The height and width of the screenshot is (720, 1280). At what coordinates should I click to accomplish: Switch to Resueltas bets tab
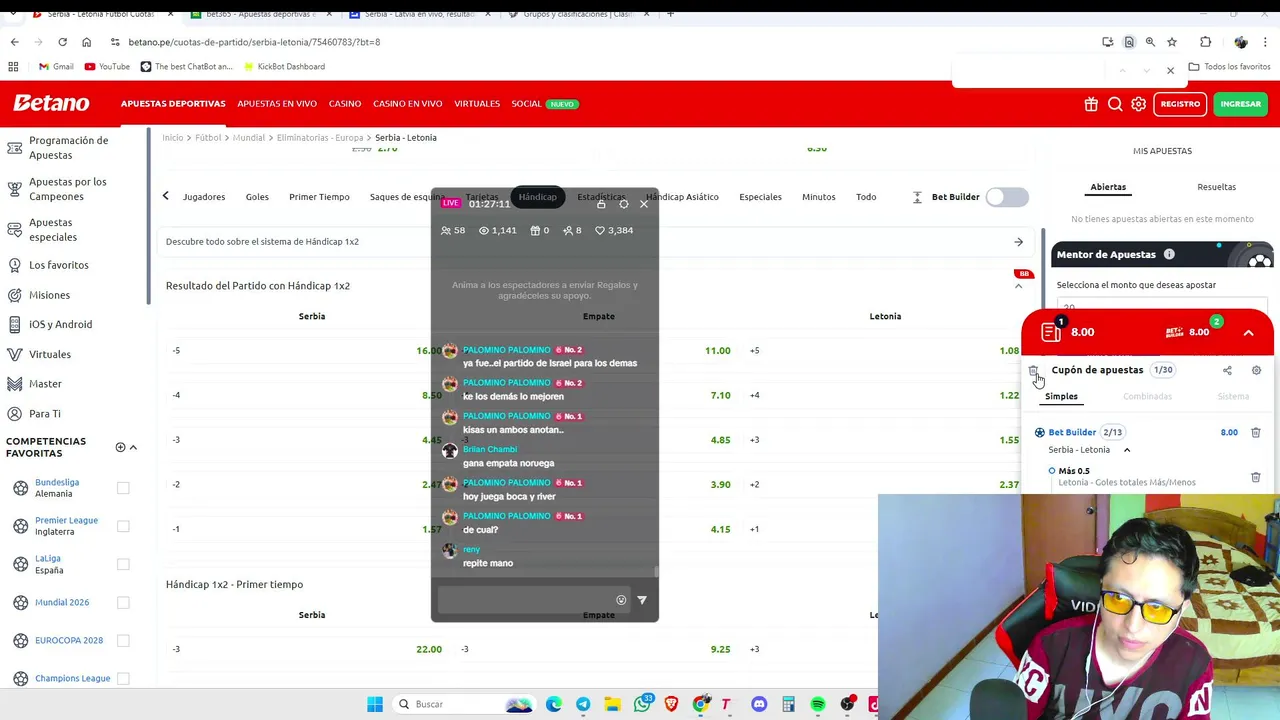coord(1216,187)
